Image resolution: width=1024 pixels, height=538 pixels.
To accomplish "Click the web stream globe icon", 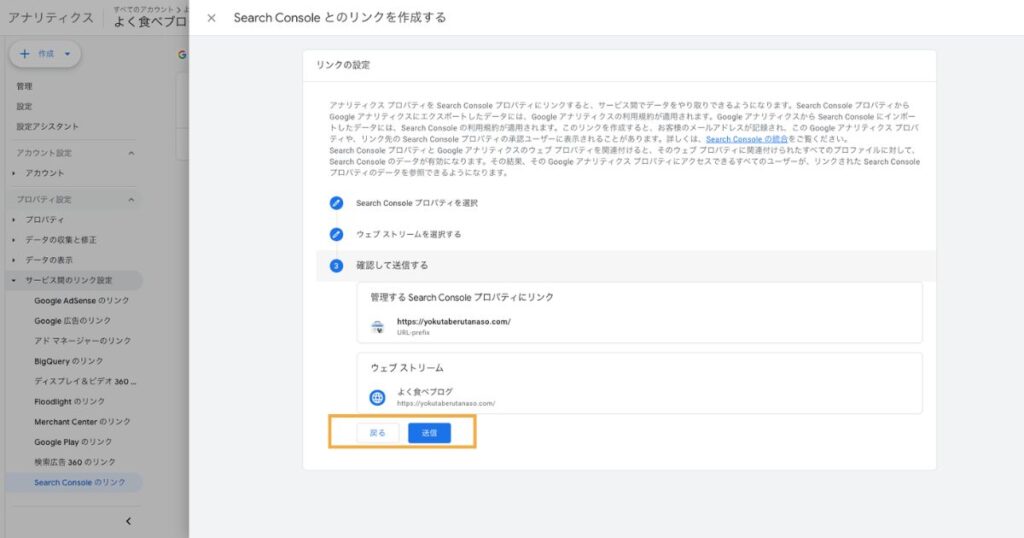I will pyautogui.click(x=377, y=397).
